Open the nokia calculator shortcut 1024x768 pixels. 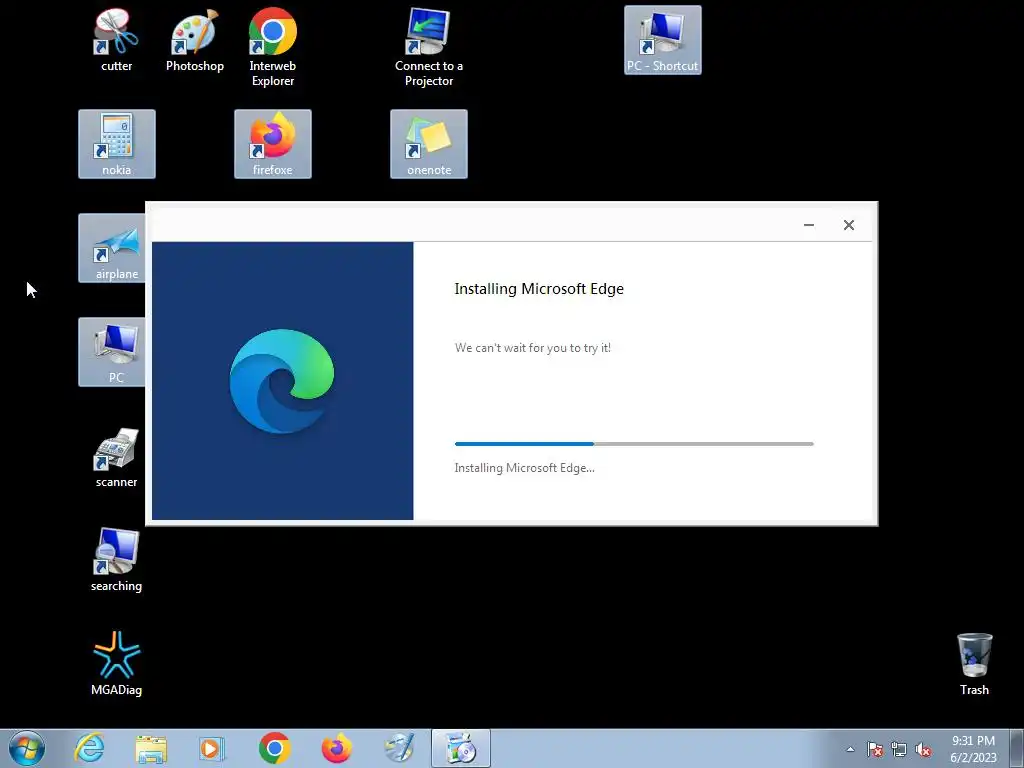point(116,144)
